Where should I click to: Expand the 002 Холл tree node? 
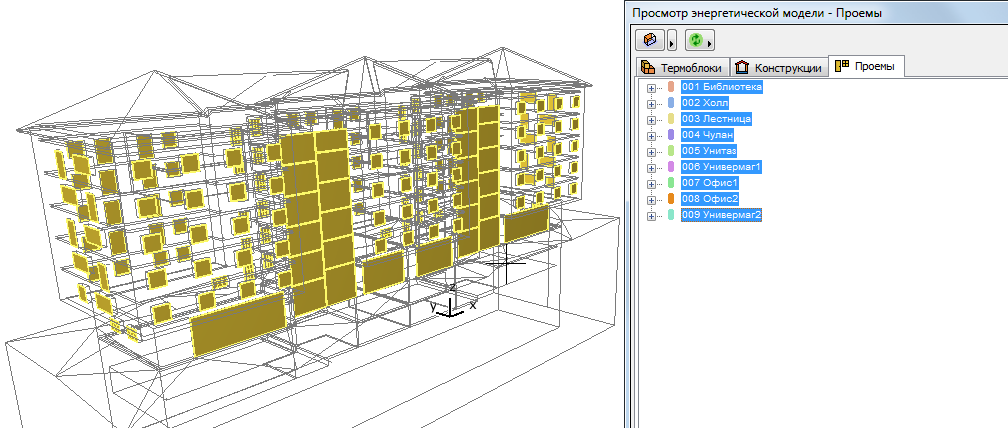coord(651,104)
